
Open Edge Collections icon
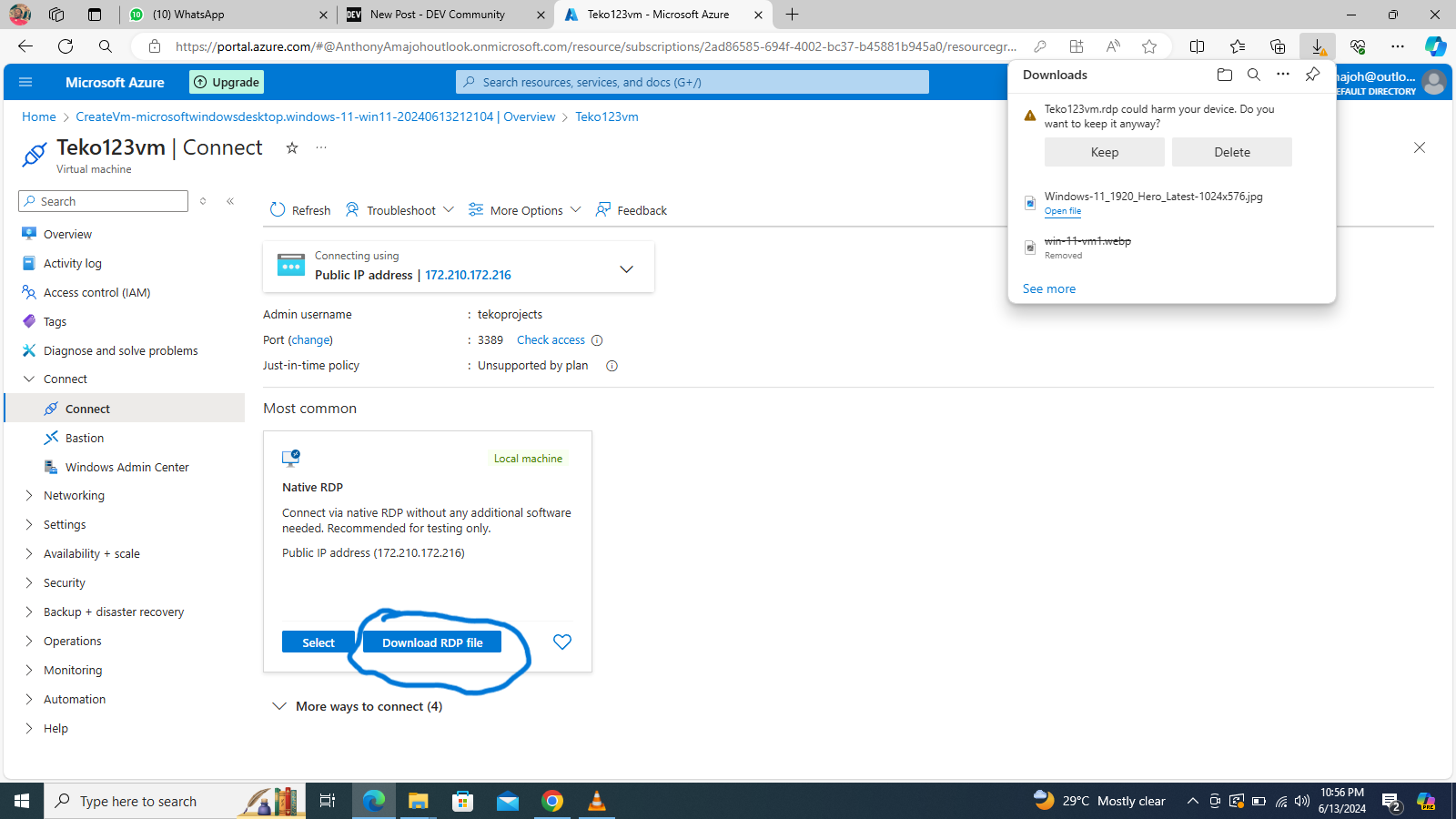pos(1278,46)
